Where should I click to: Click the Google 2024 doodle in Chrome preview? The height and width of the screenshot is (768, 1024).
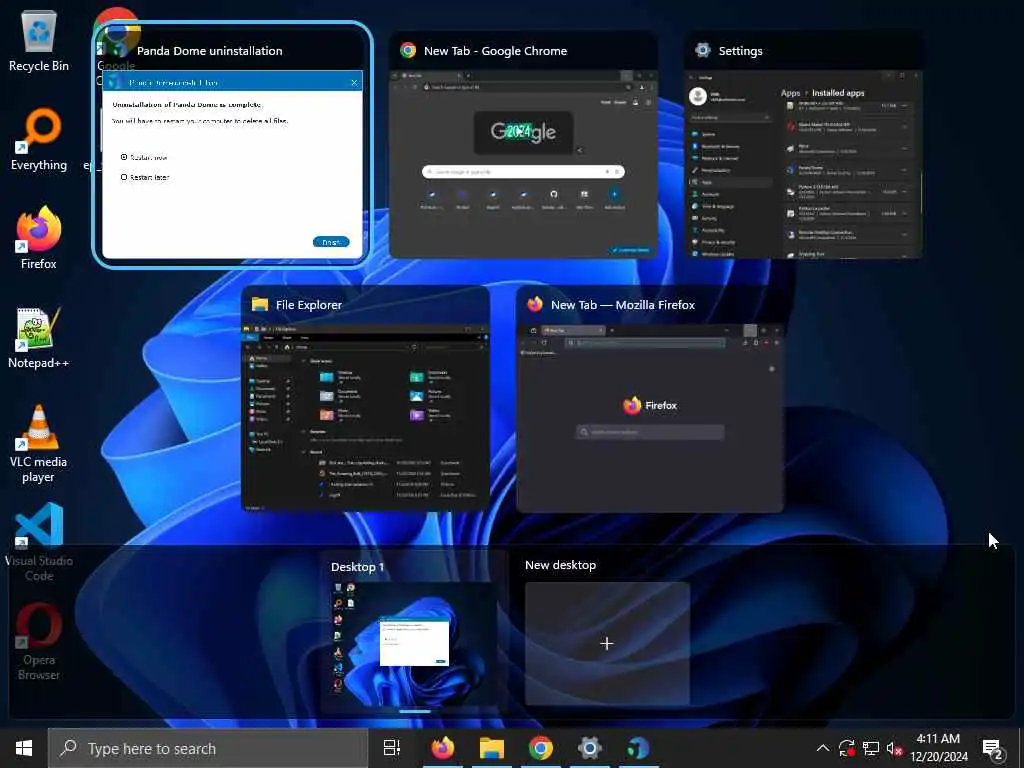[523, 132]
